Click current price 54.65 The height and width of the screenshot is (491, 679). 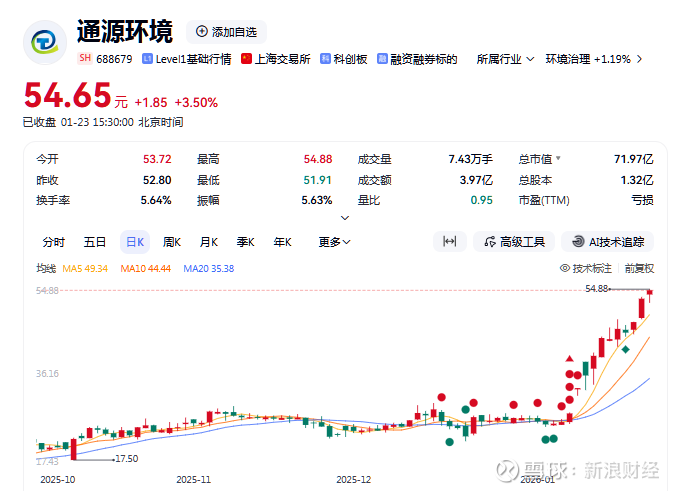pyautogui.click(x=68, y=95)
